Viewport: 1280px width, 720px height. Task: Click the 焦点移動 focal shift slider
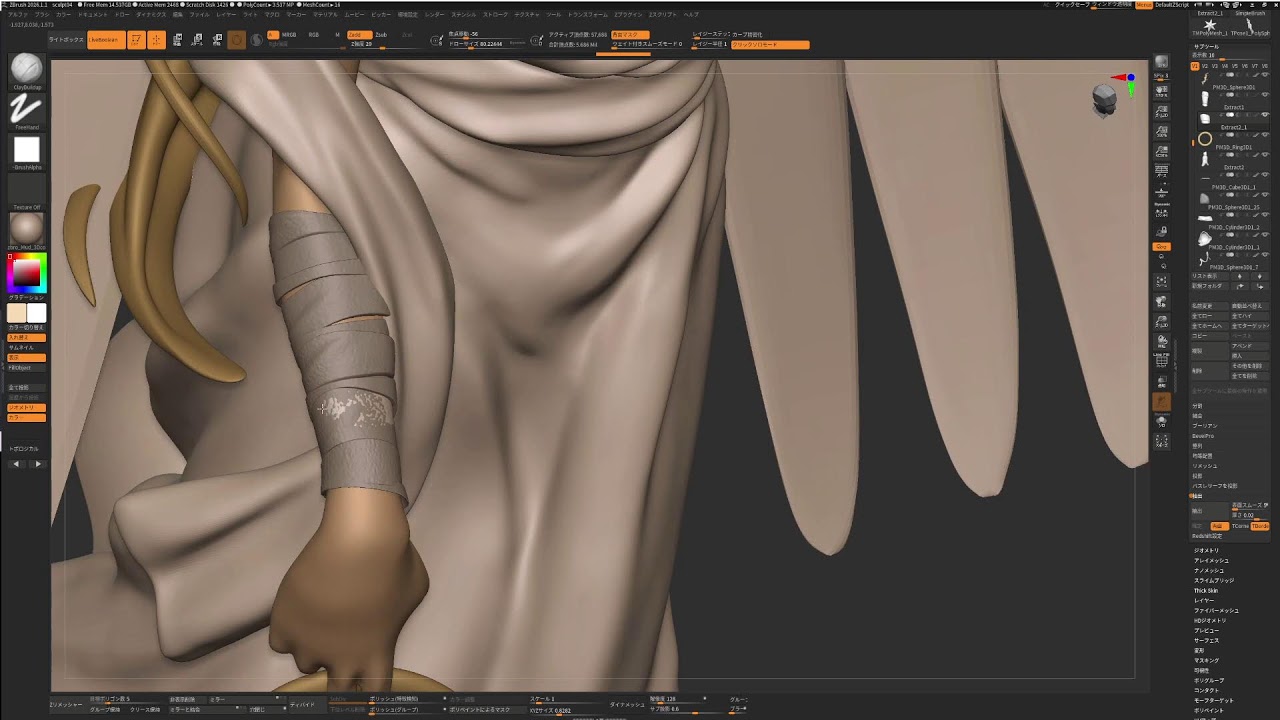pos(489,34)
